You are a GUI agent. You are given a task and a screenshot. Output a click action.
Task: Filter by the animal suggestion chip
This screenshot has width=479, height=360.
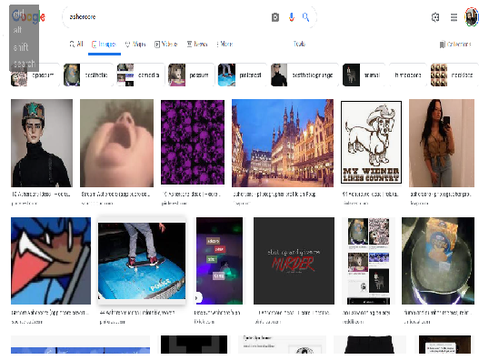(x=363, y=75)
